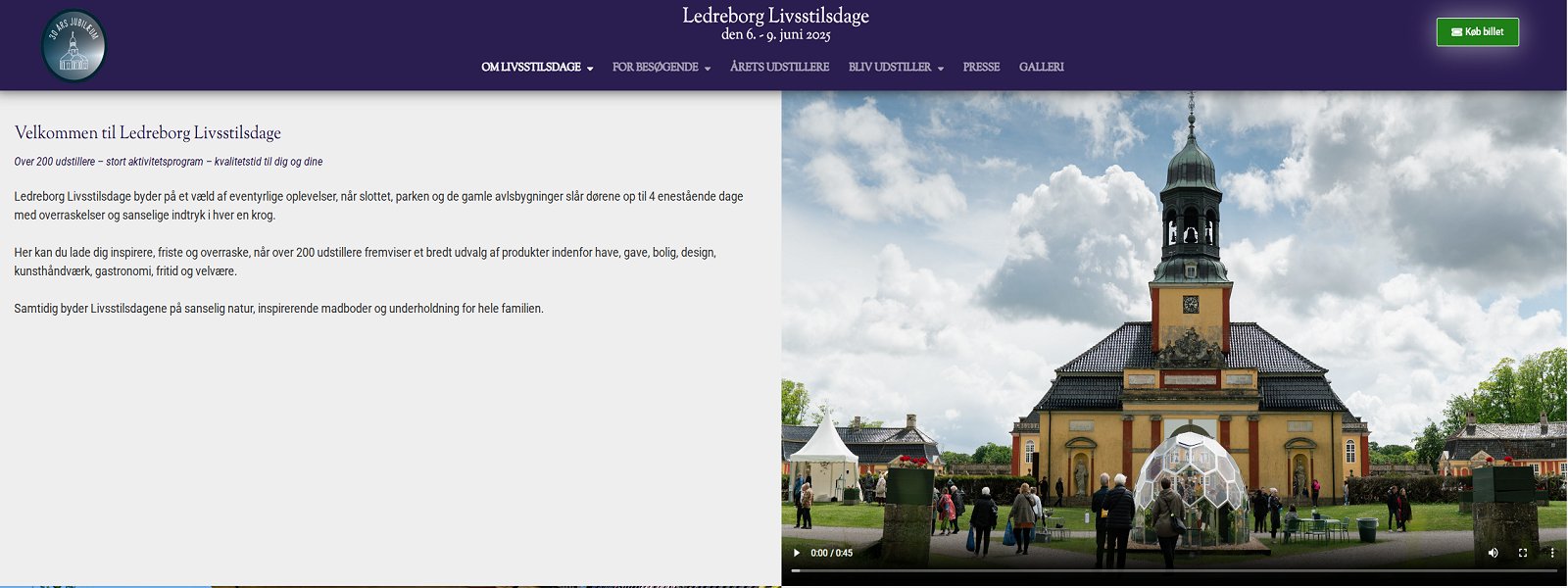Viewport: 1568px width, 588px height.
Task: Mute the video using the speaker icon
Action: tap(1493, 553)
